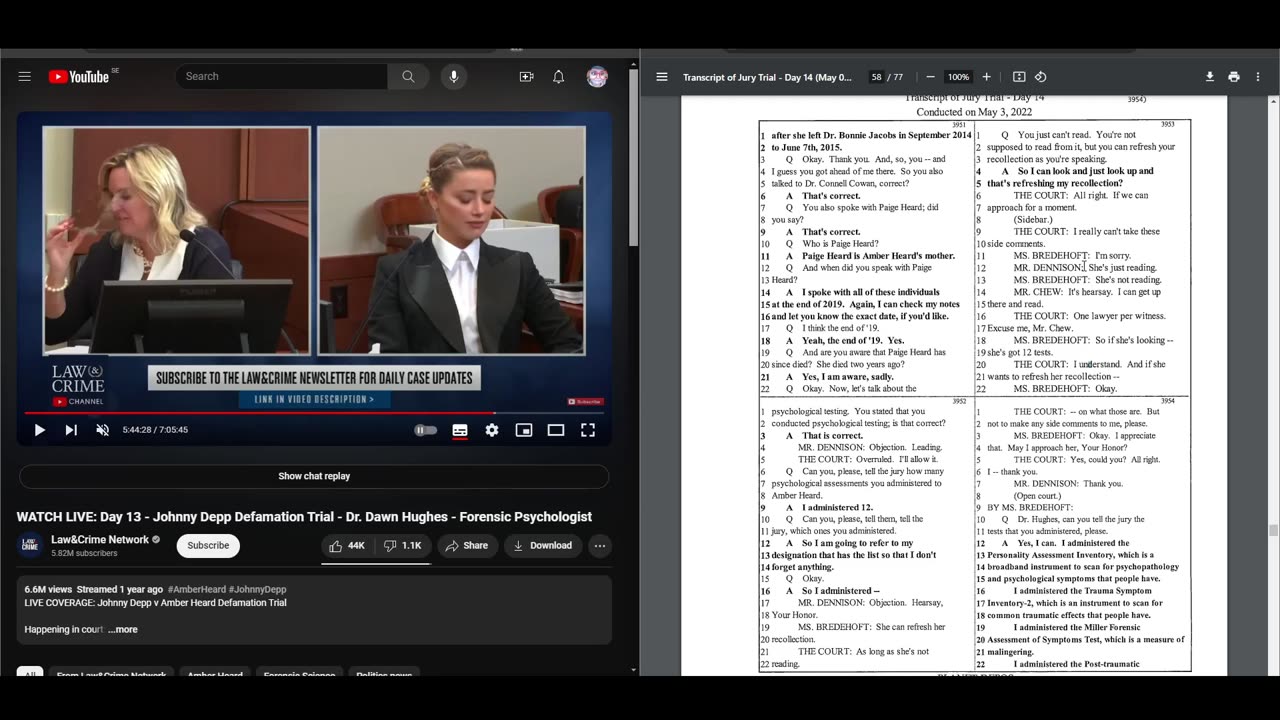Open YouTube notifications bell
The image size is (1280, 720).
click(x=559, y=77)
